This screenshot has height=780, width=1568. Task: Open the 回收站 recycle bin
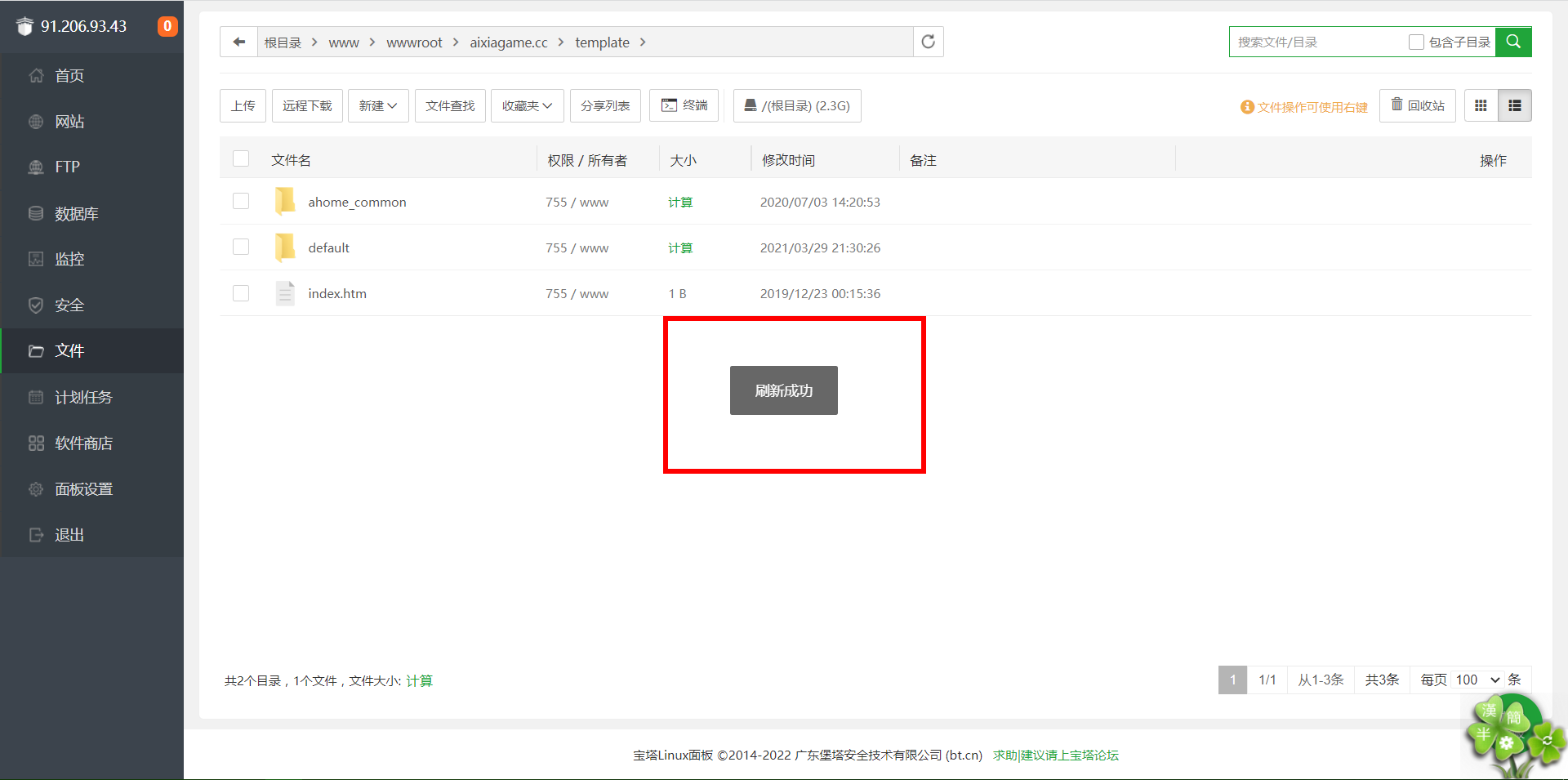point(1418,105)
